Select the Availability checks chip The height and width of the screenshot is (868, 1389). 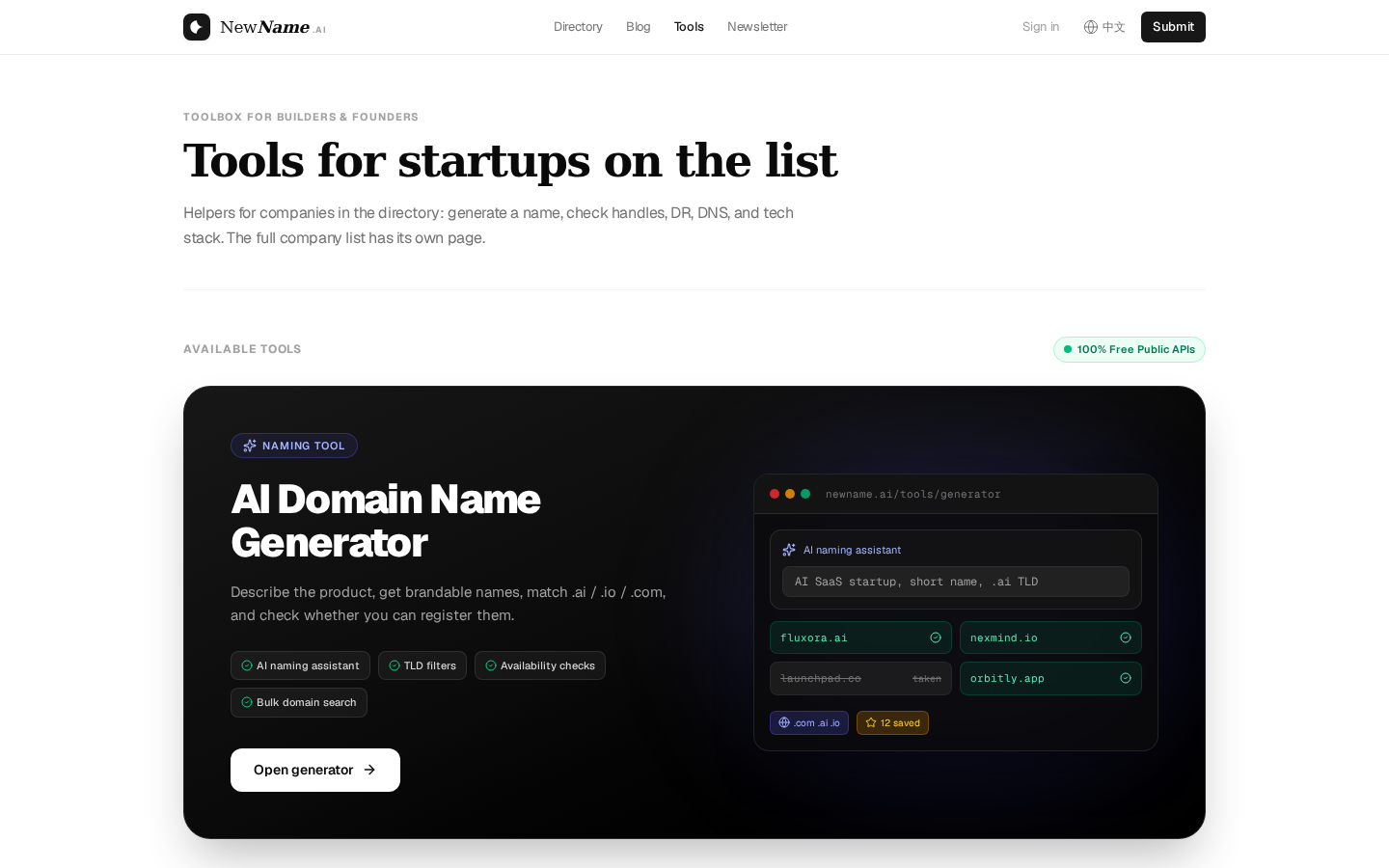pyautogui.click(x=540, y=665)
